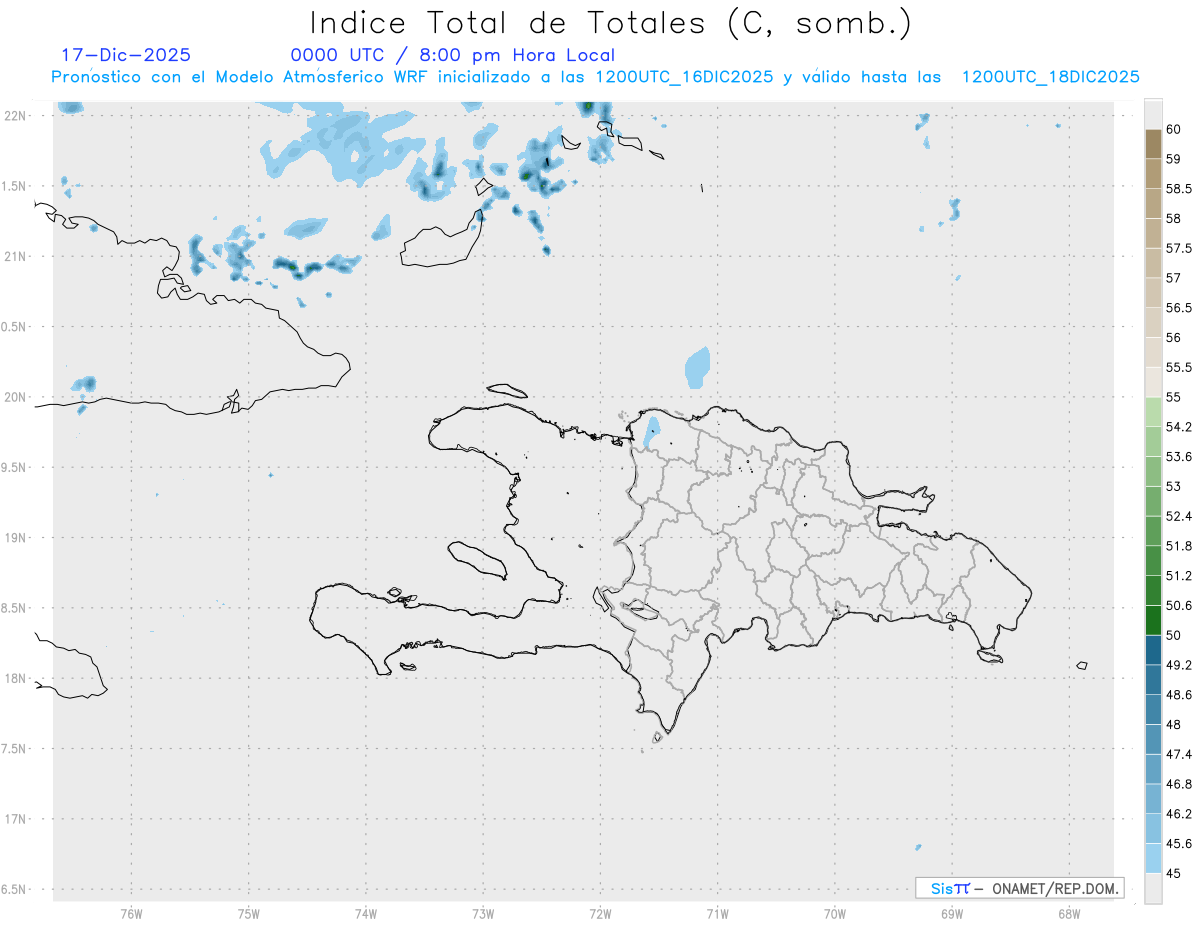
Task: Click the "52.4" colorbar value
Action: coord(1178,516)
